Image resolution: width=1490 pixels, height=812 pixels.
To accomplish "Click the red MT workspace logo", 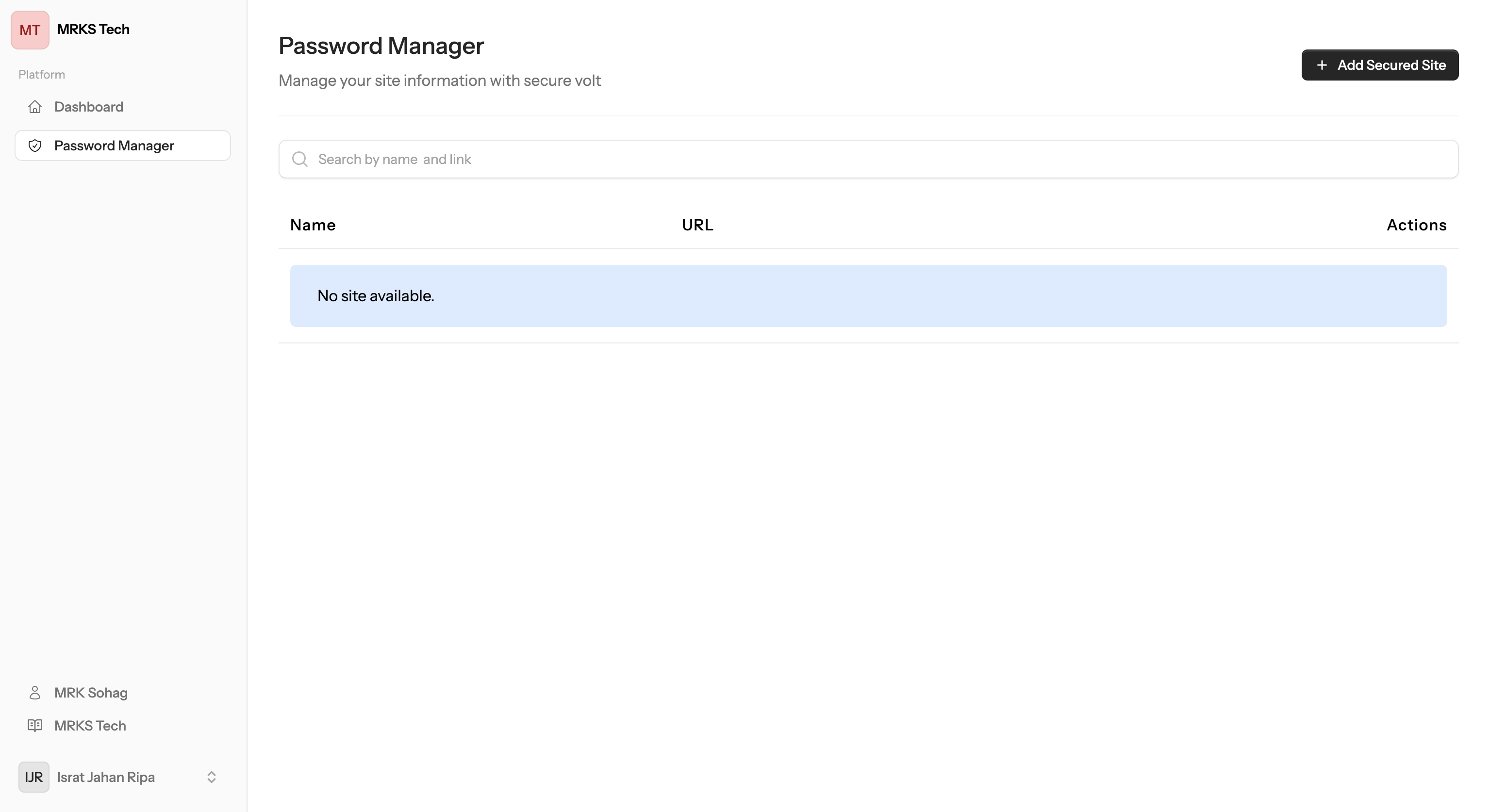I will (x=30, y=30).
